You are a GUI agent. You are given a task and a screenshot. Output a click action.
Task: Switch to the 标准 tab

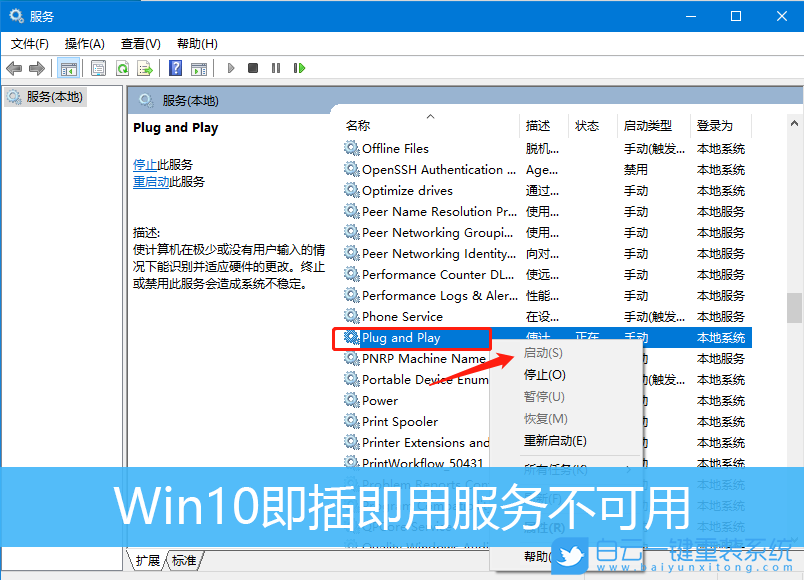point(184,562)
